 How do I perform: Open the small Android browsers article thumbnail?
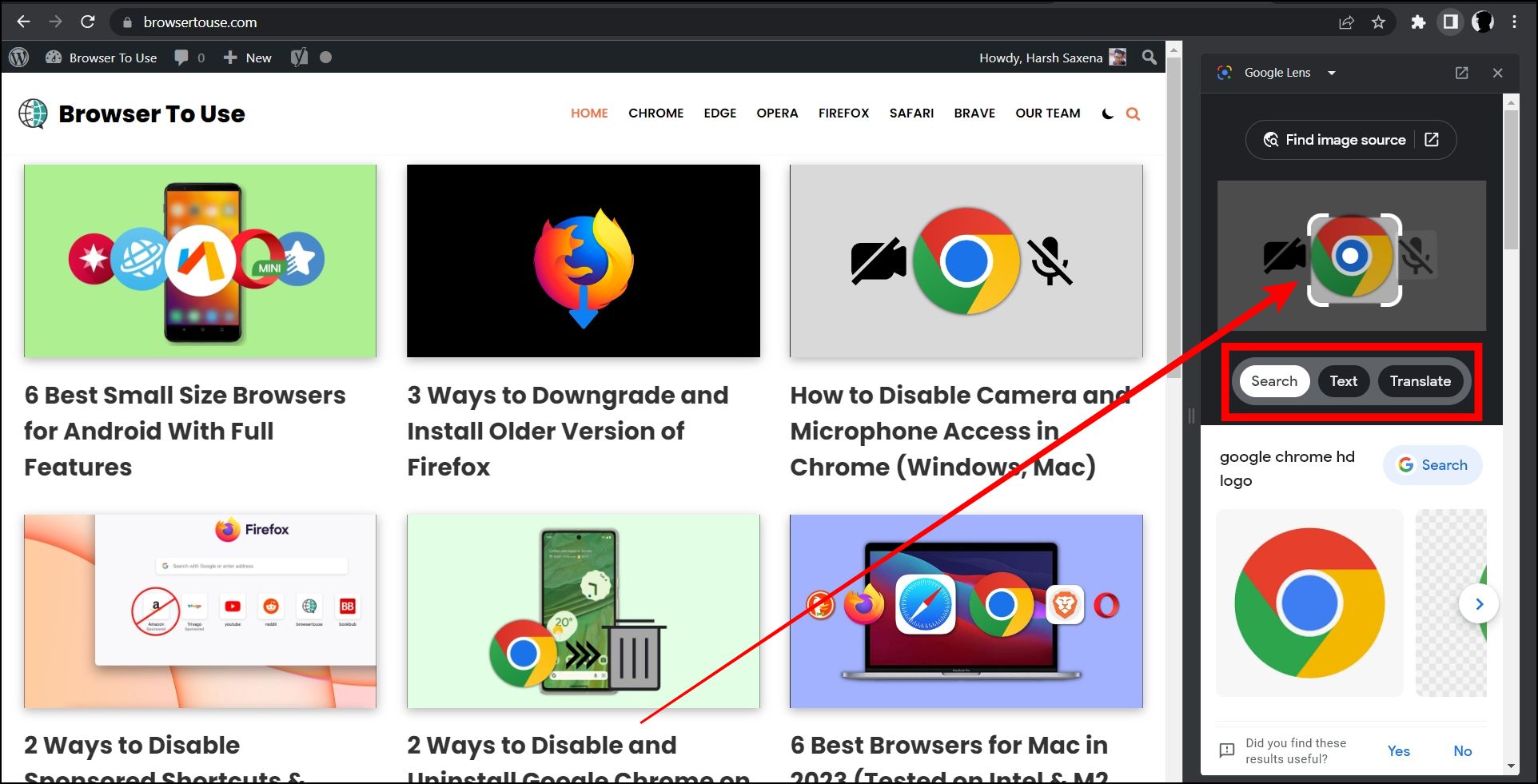coord(200,261)
